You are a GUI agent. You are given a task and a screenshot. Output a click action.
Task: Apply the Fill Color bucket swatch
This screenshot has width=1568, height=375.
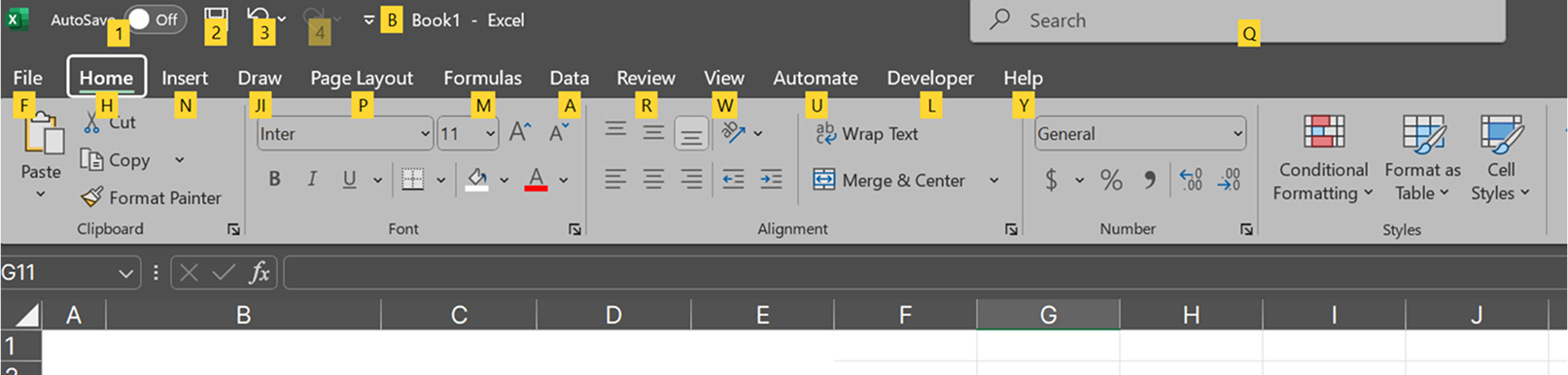(x=476, y=180)
